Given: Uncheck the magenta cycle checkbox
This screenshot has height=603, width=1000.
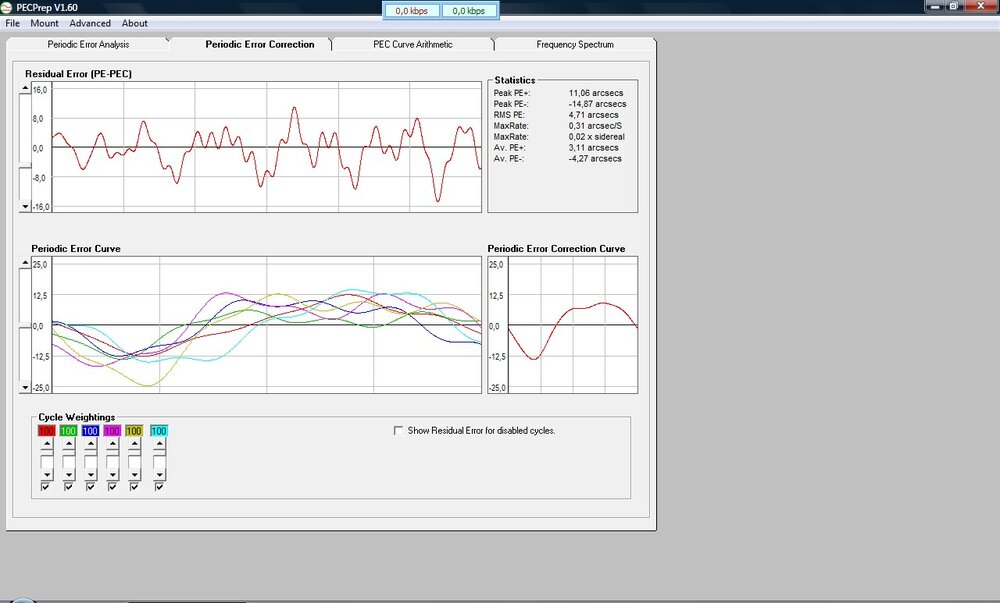Looking at the screenshot, I should click(114, 487).
